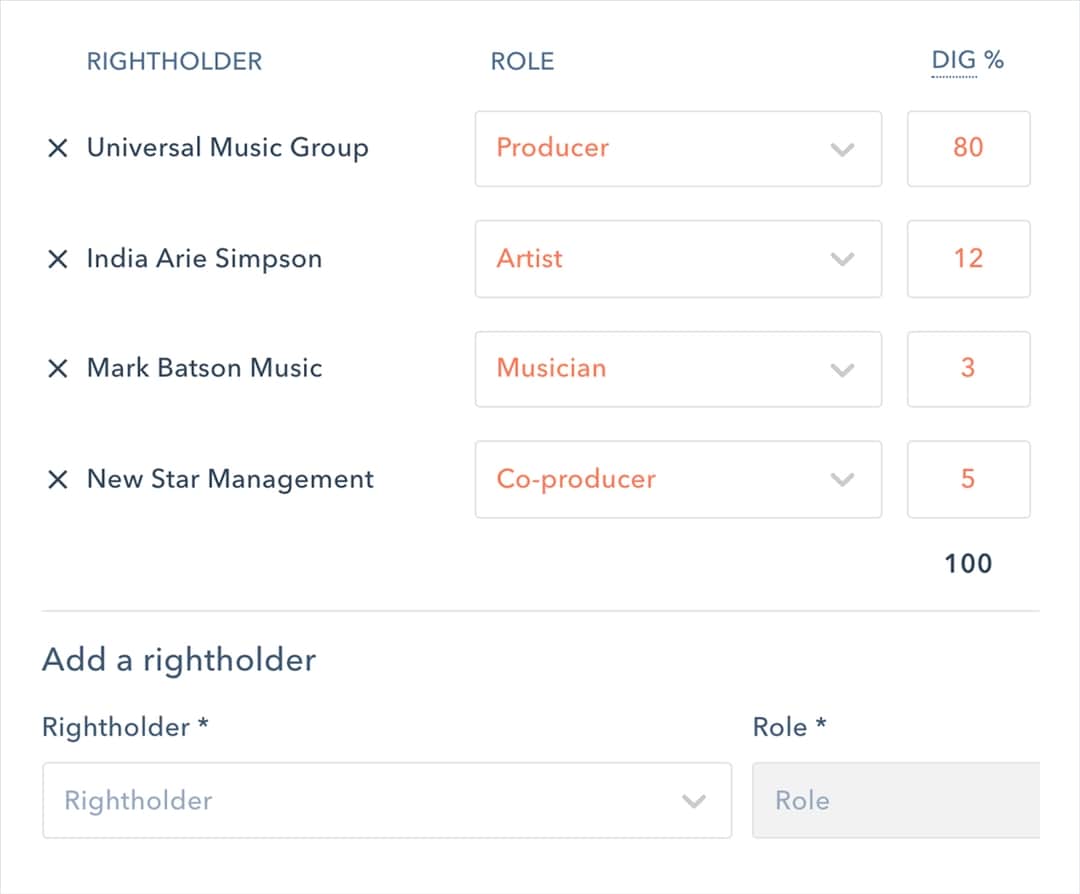Click the ROLE column header
Screen dimensions: 1080x894
pyautogui.click(x=521, y=62)
